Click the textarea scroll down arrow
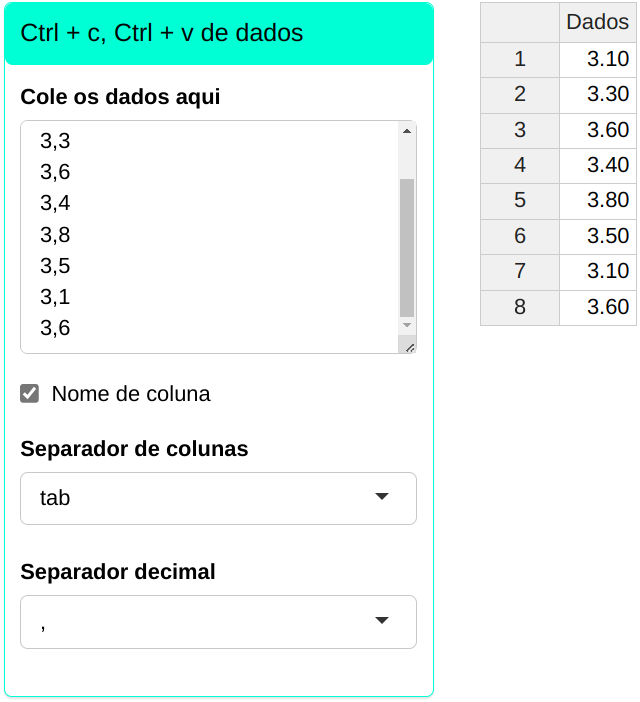Screen dimensions: 640x702 406,325
